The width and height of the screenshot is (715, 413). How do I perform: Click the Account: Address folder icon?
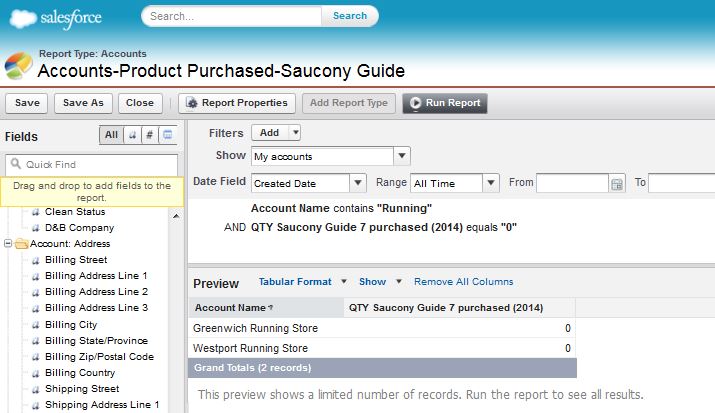(x=21, y=244)
